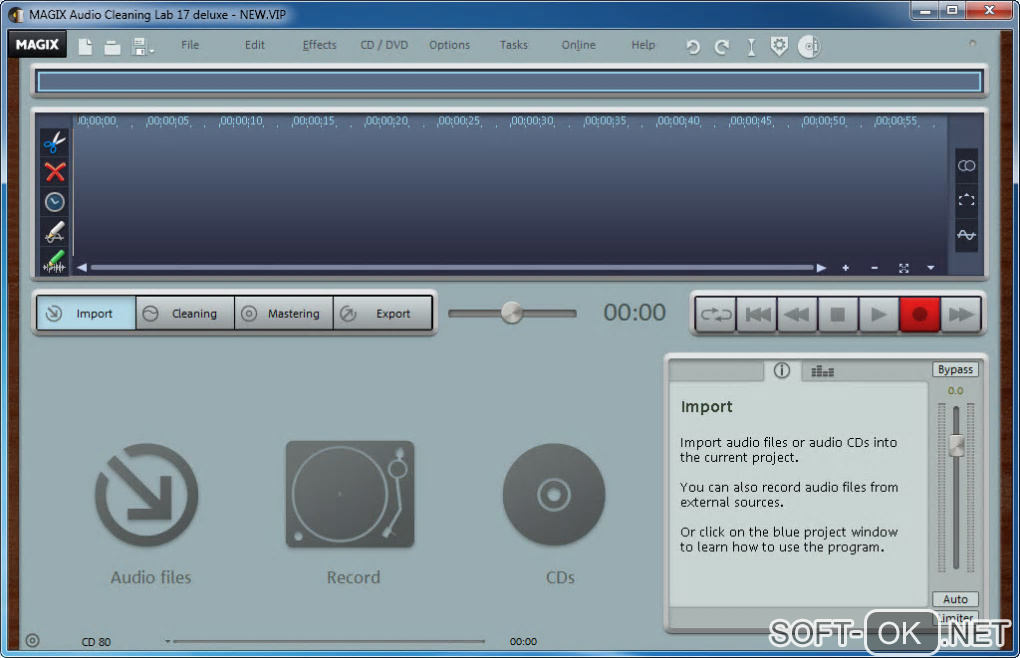Open the Effects menu
The width and height of the screenshot is (1020, 658).
coord(319,45)
